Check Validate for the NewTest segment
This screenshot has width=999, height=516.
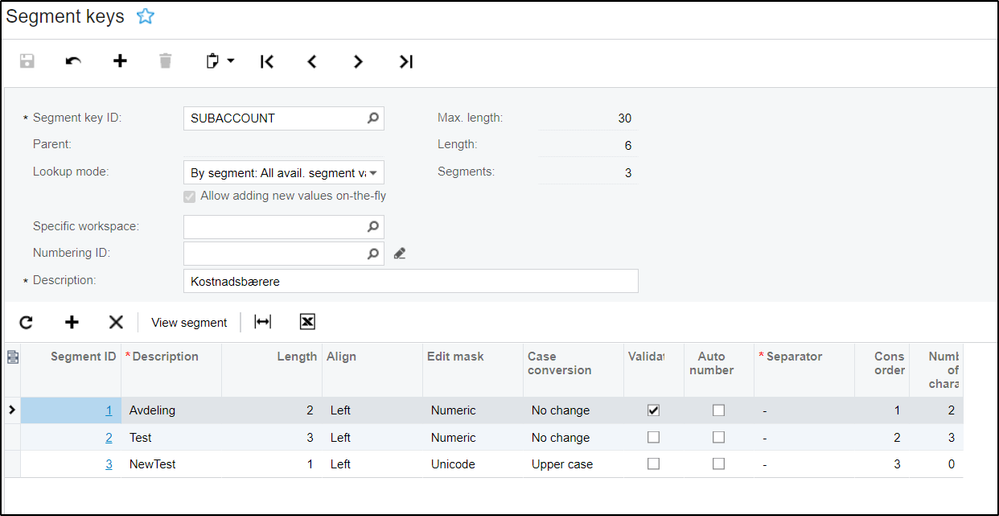click(x=653, y=464)
